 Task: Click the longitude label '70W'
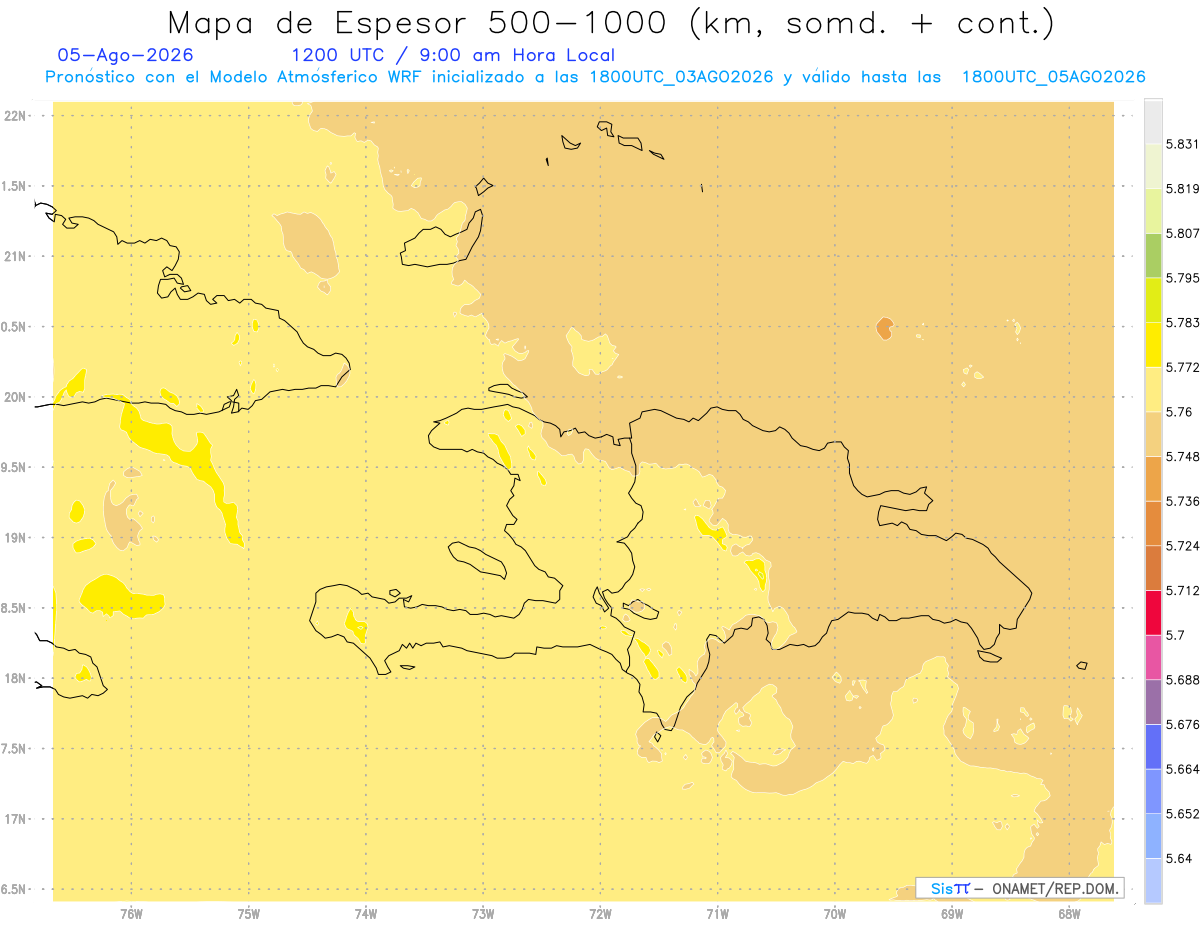pos(835,913)
